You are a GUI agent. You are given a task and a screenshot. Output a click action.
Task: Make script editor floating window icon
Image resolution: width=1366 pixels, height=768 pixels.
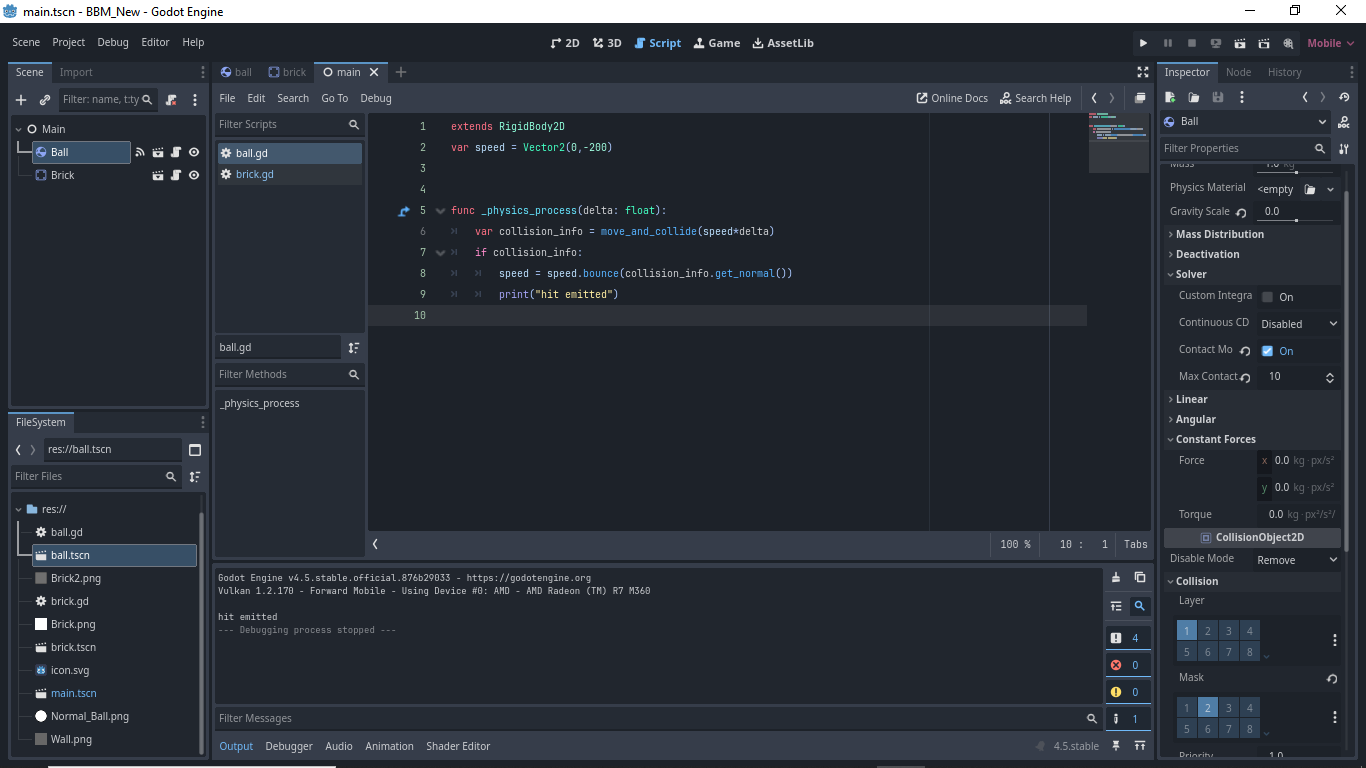pos(1140,98)
